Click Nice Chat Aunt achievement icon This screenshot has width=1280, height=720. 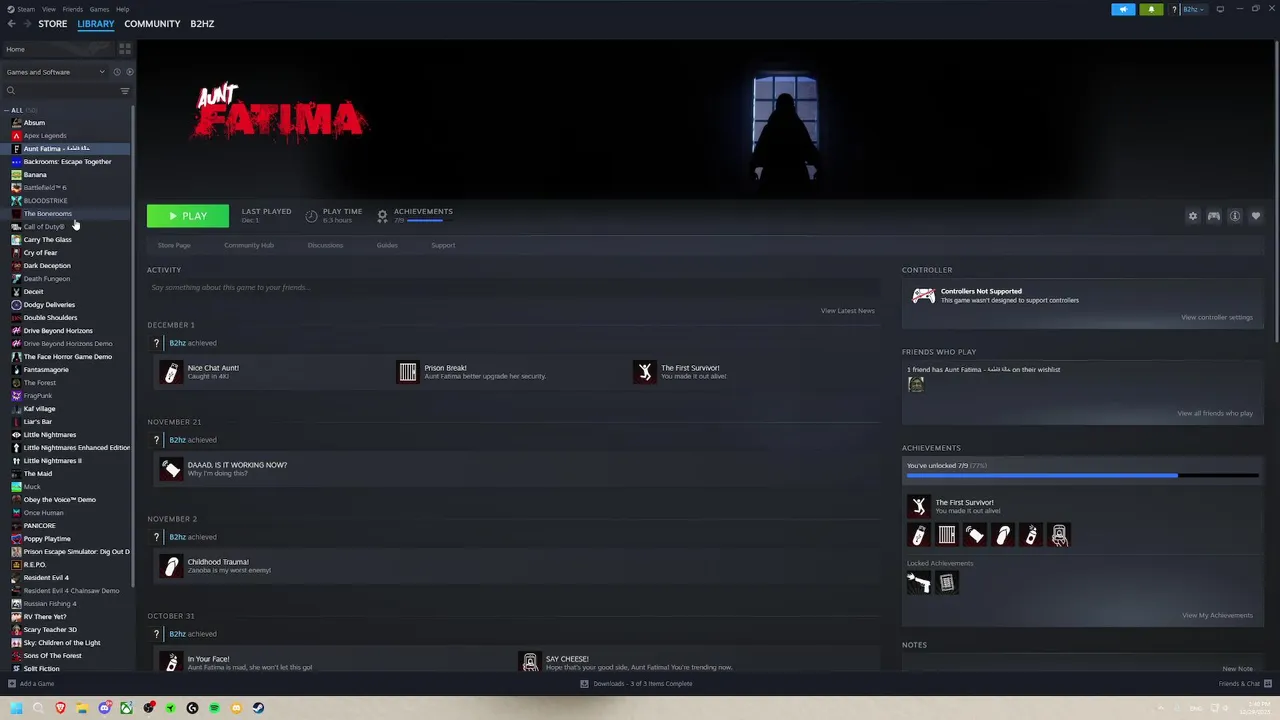click(171, 372)
